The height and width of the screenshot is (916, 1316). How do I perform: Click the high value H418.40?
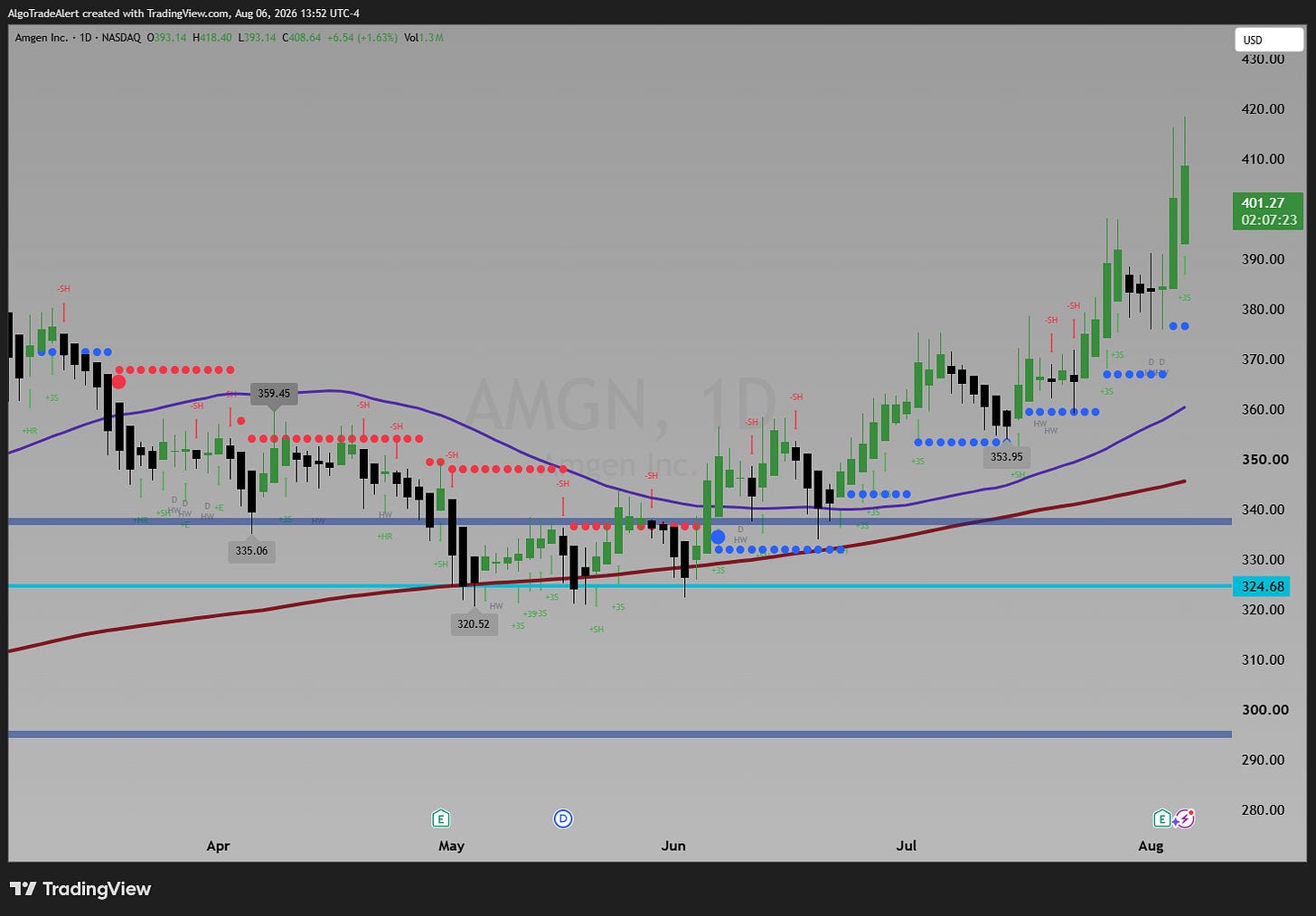click(x=212, y=38)
